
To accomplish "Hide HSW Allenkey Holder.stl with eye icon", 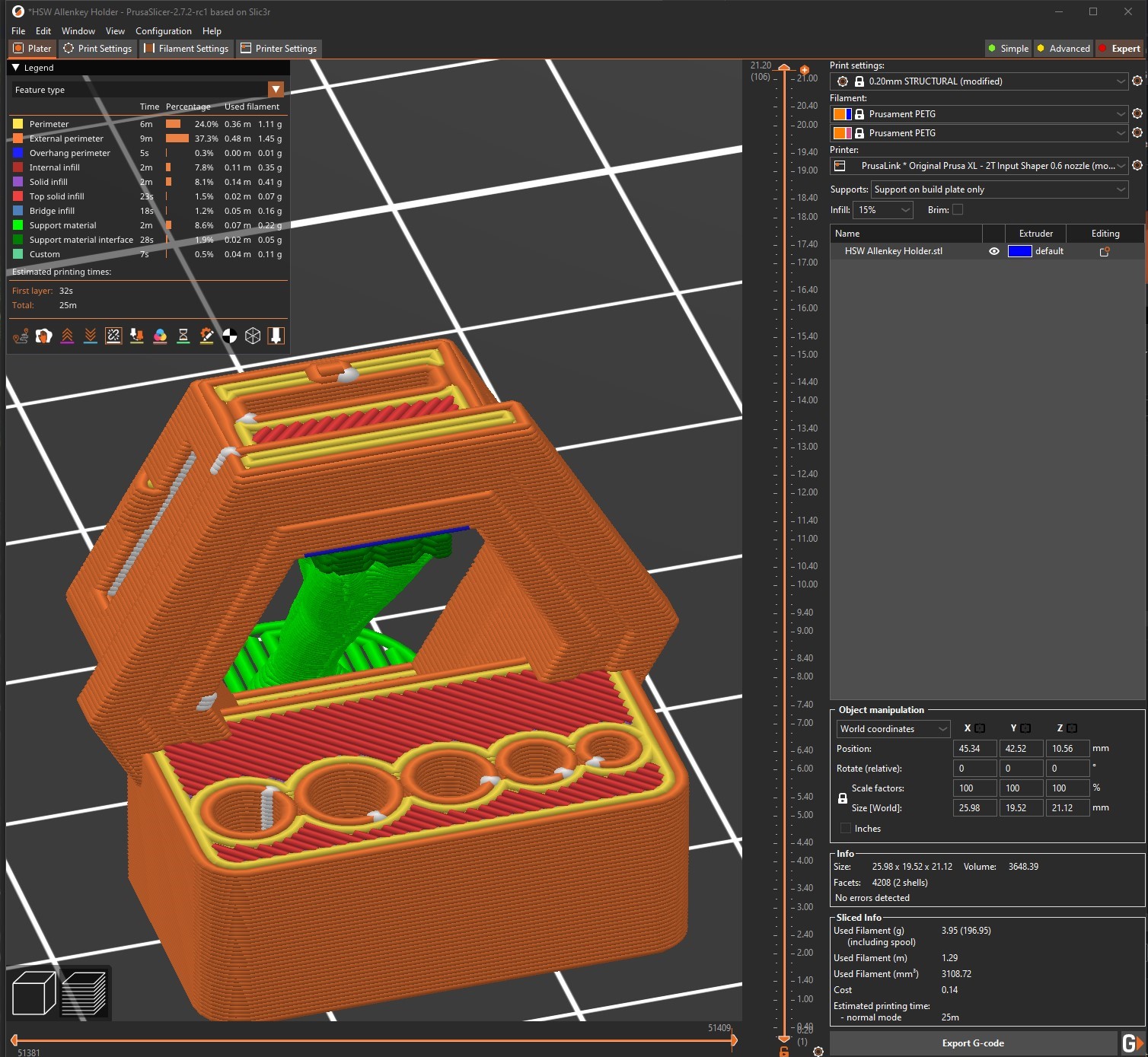I will pos(994,251).
